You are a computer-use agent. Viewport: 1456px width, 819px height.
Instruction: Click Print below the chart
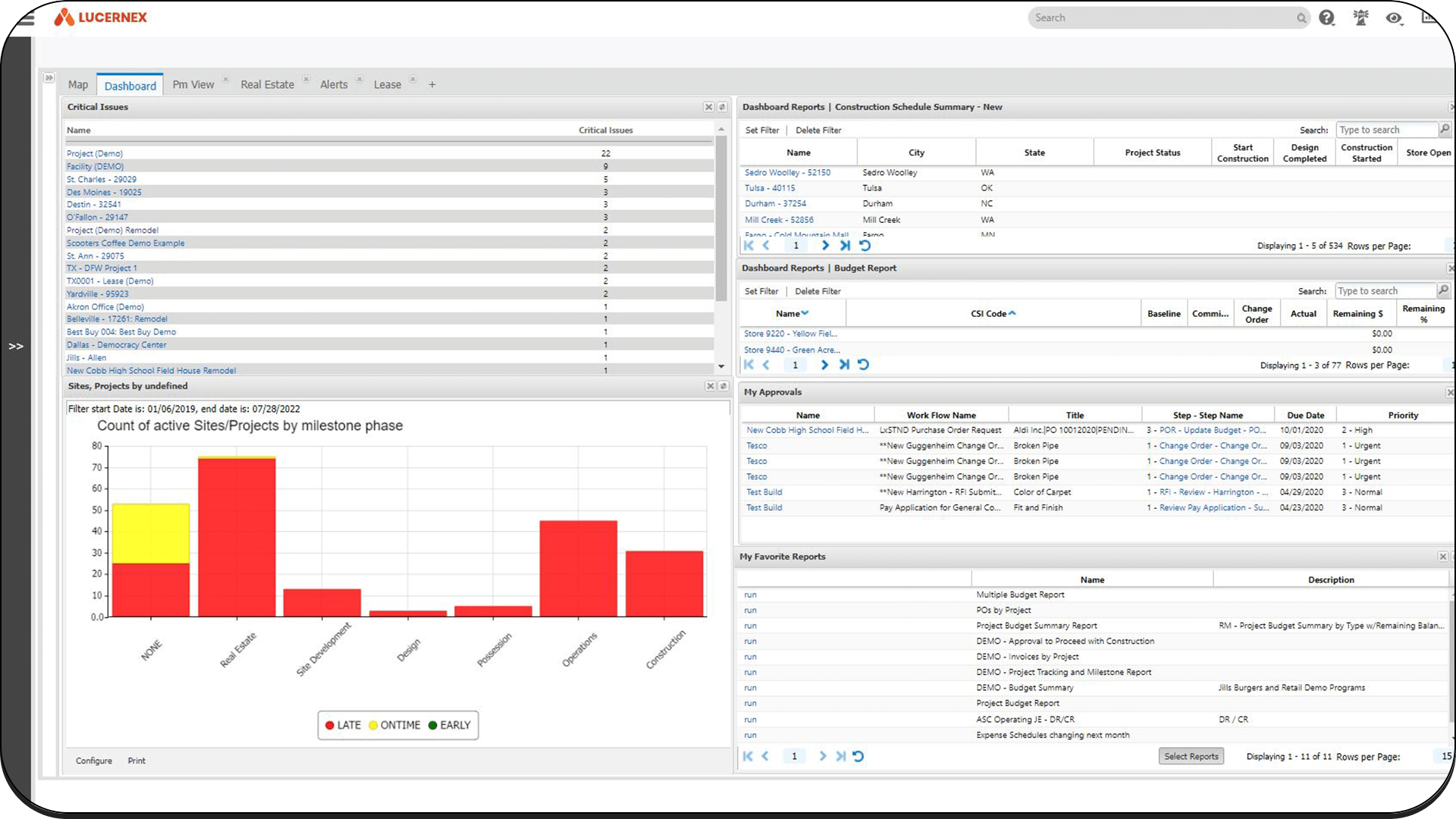pos(136,761)
